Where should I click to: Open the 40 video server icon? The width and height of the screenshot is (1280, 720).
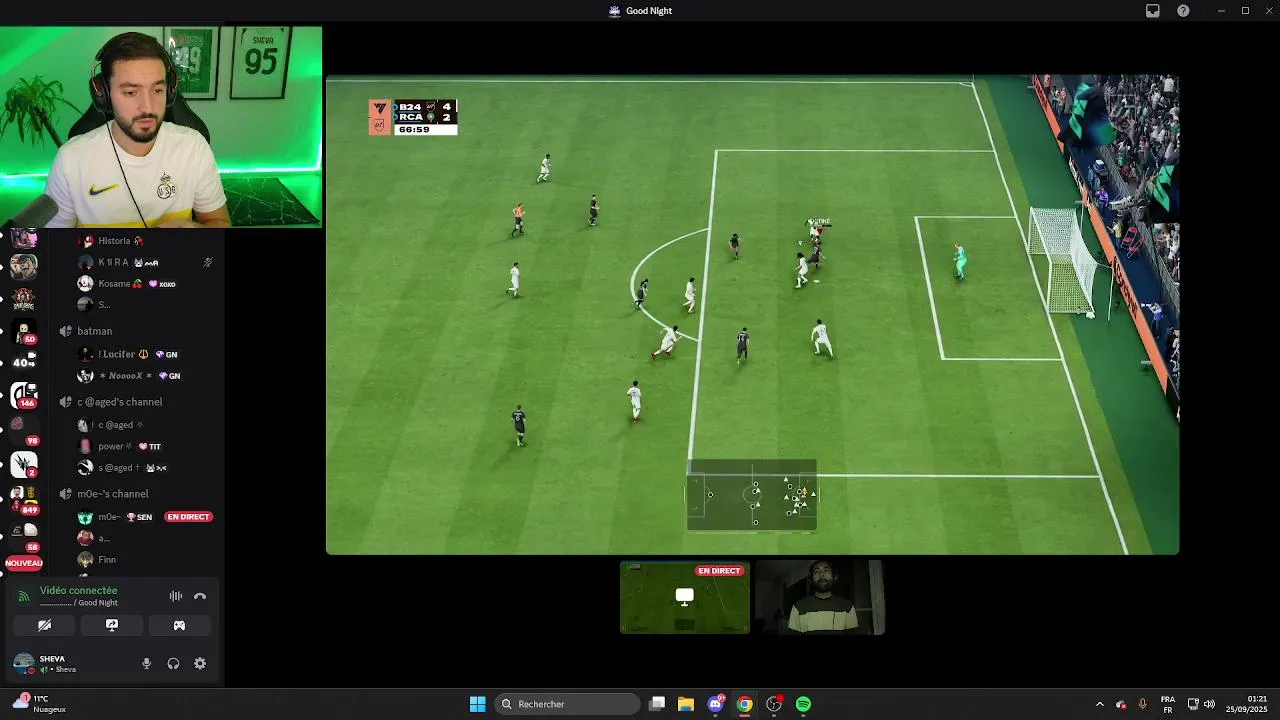24,362
